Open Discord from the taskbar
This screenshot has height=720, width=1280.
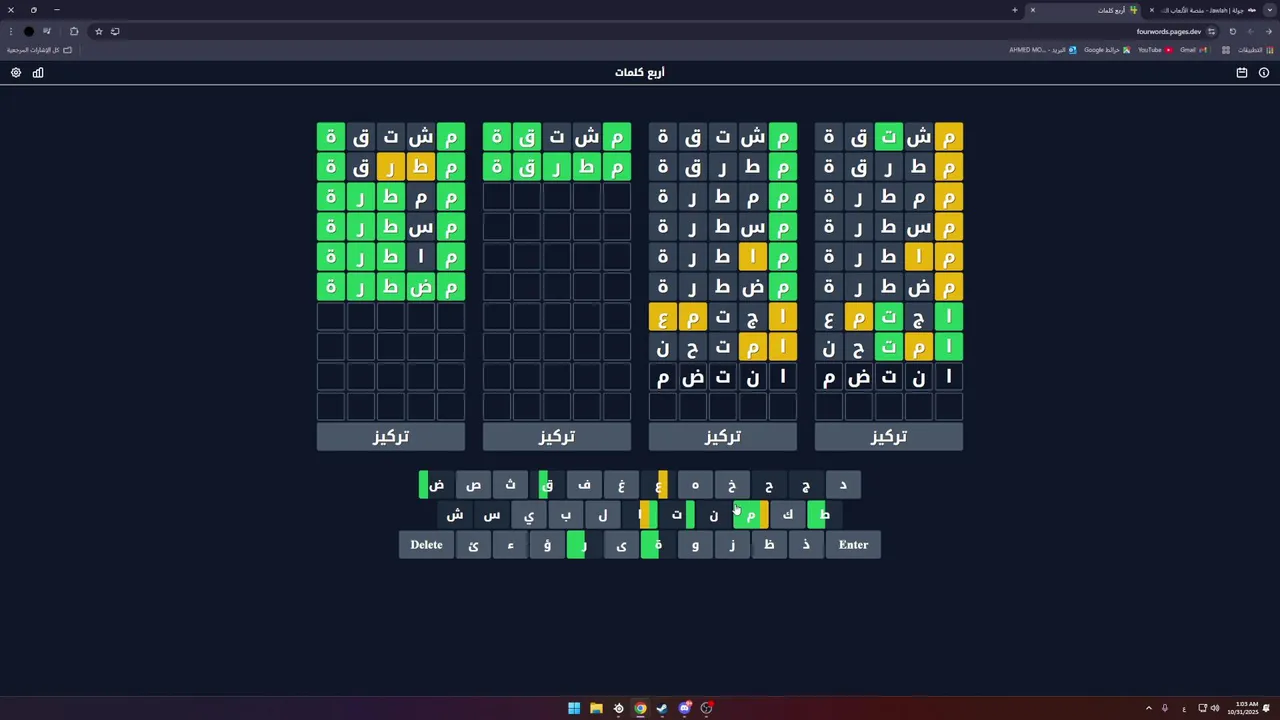pyautogui.click(x=685, y=708)
